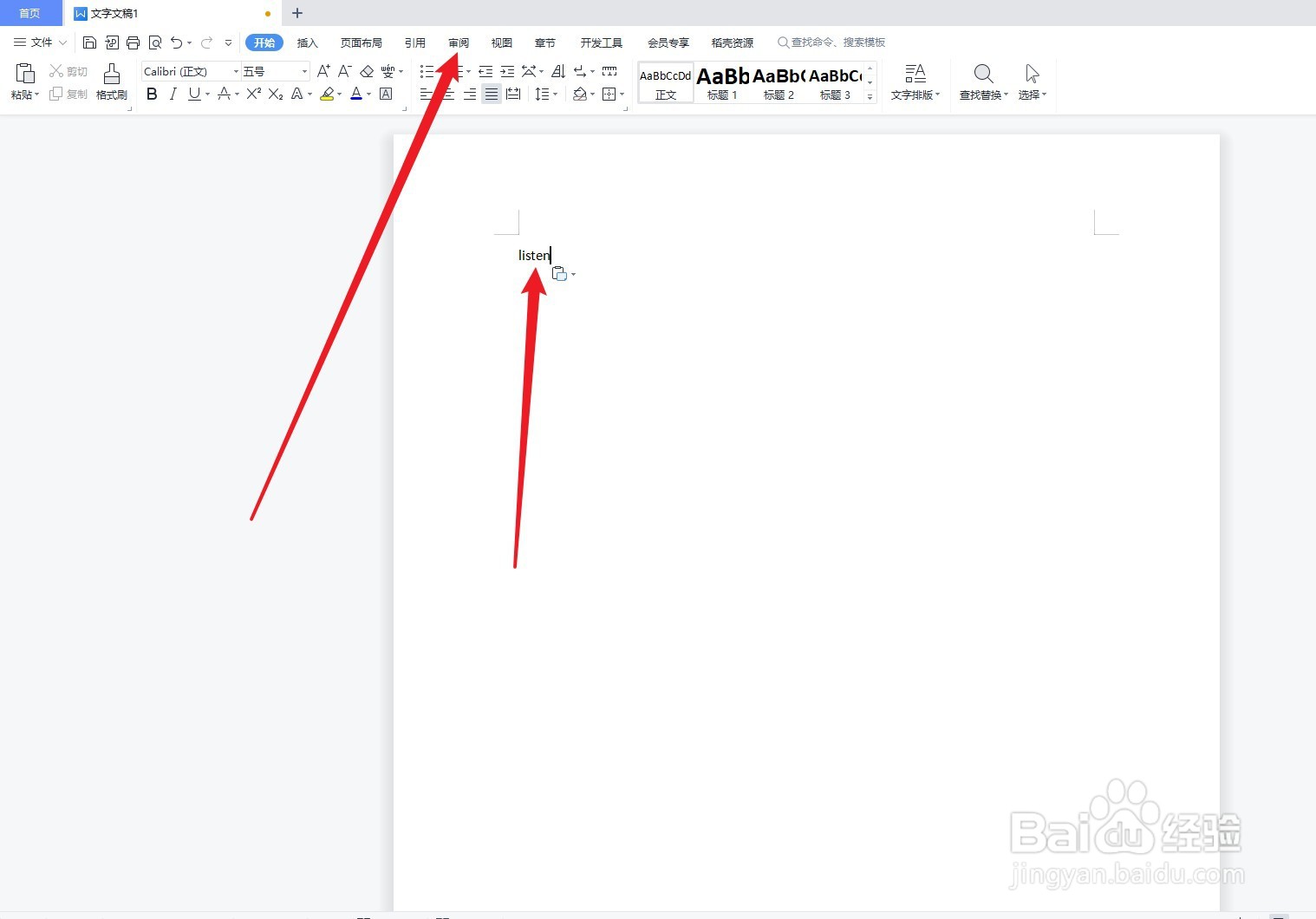Click the Redo arrow icon
This screenshot has height=919, width=1316.
pyautogui.click(x=206, y=42)
